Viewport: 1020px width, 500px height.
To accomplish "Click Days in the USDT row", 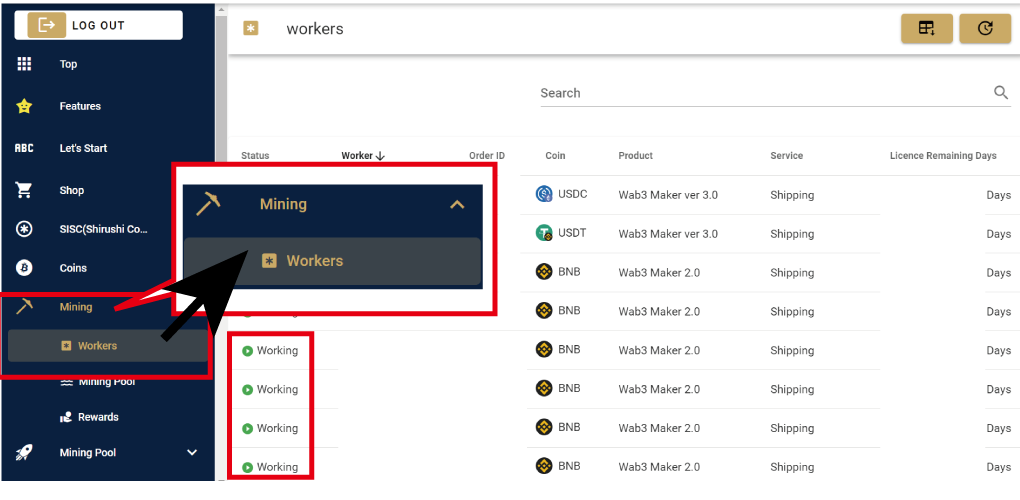I will point(999,234).
